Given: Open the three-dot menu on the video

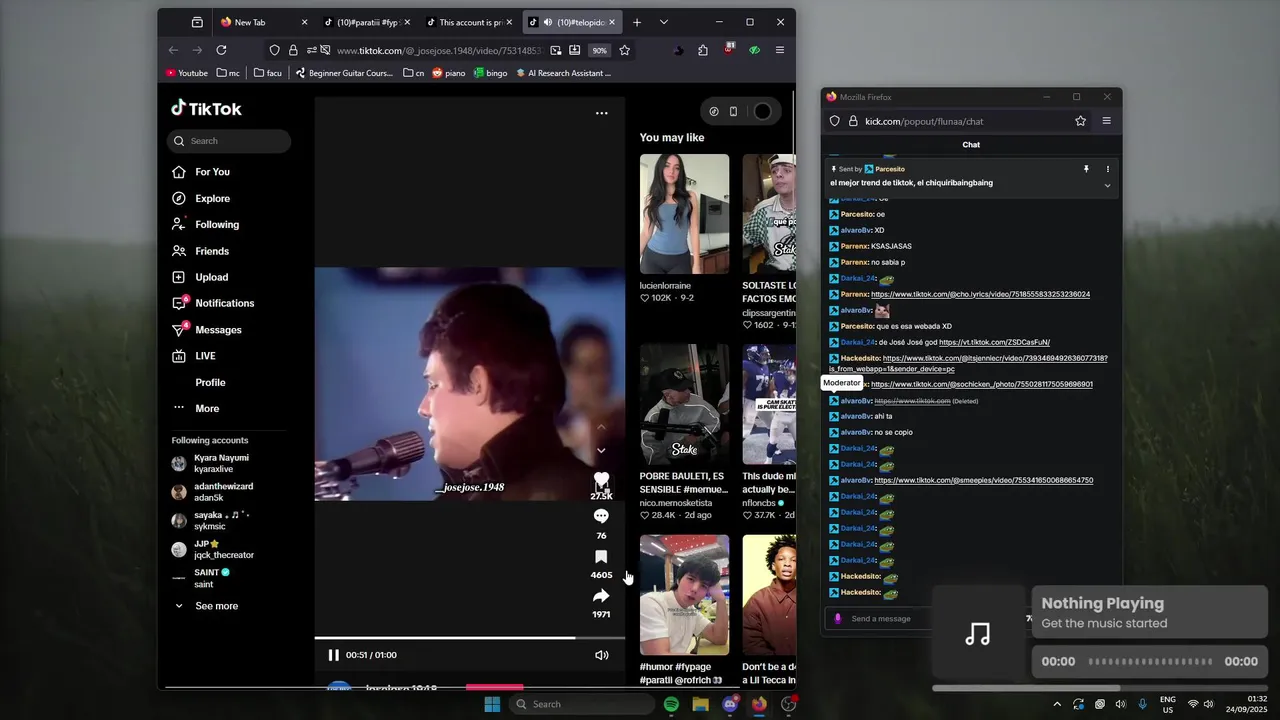Looking at the screenshot, I should pos(601,113).
